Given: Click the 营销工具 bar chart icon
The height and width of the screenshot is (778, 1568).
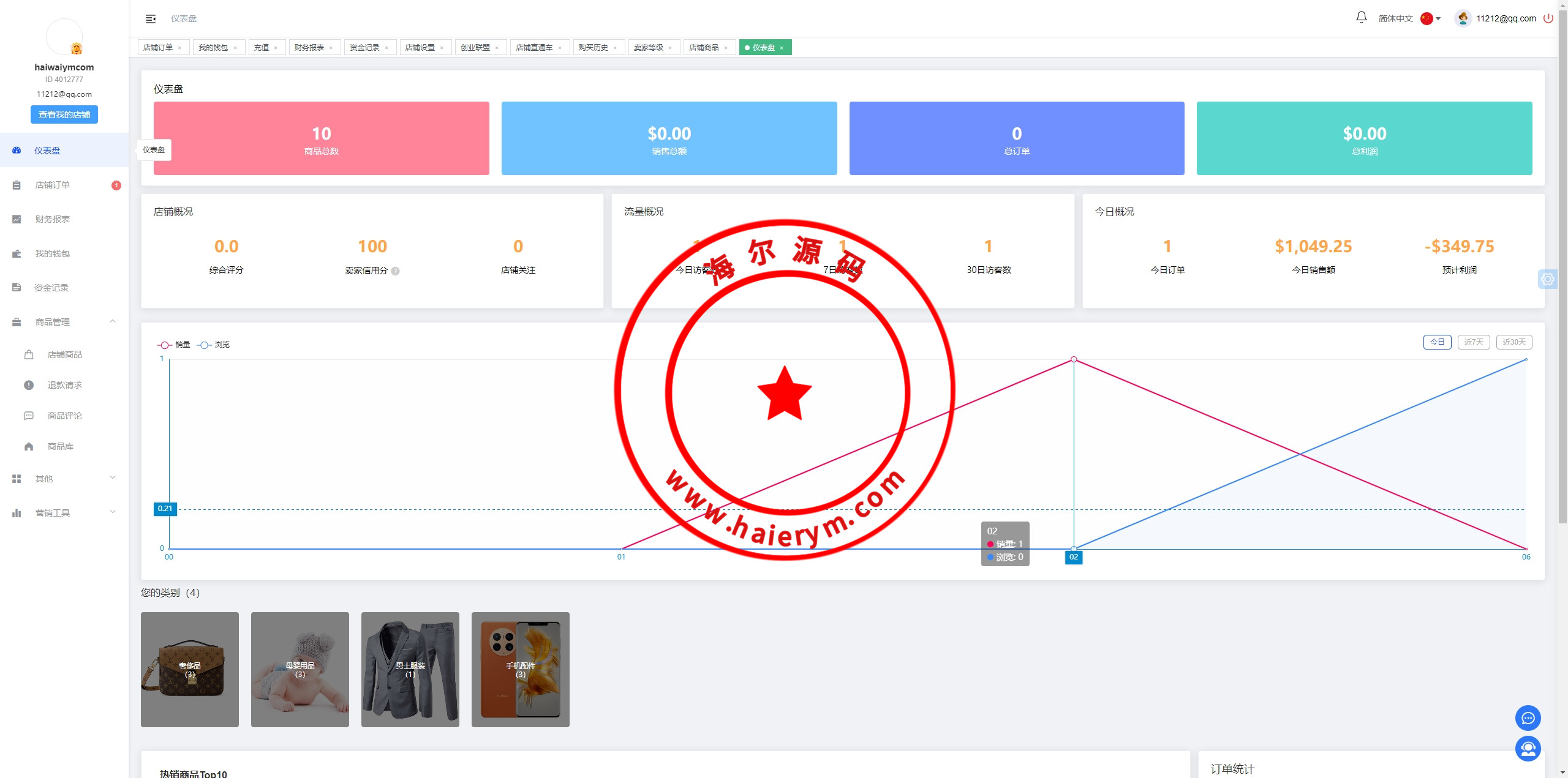Looking at the screenshot, I should coord(17,513).
